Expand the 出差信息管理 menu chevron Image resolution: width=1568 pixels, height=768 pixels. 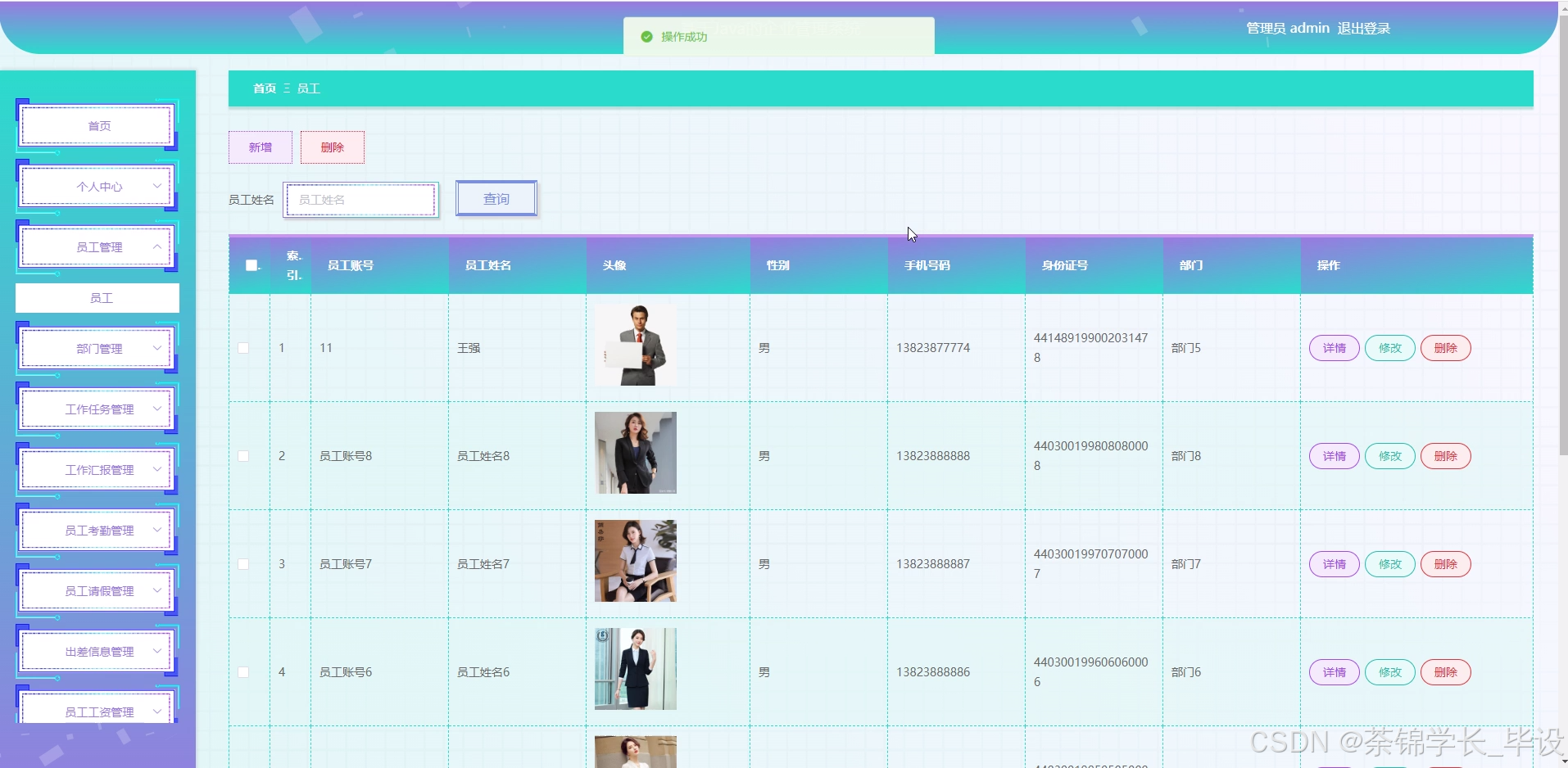157,651
